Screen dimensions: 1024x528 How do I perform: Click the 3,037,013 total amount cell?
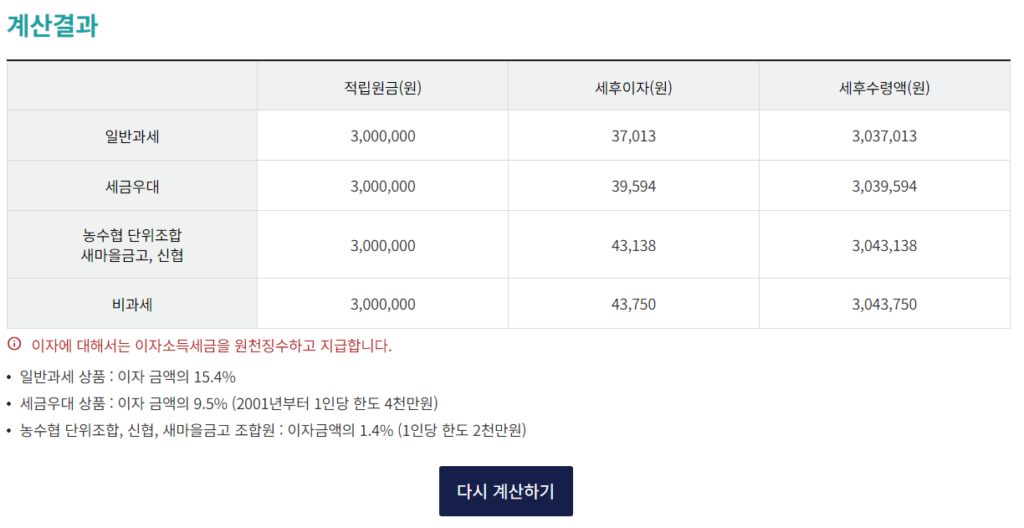tap(884, 136)
